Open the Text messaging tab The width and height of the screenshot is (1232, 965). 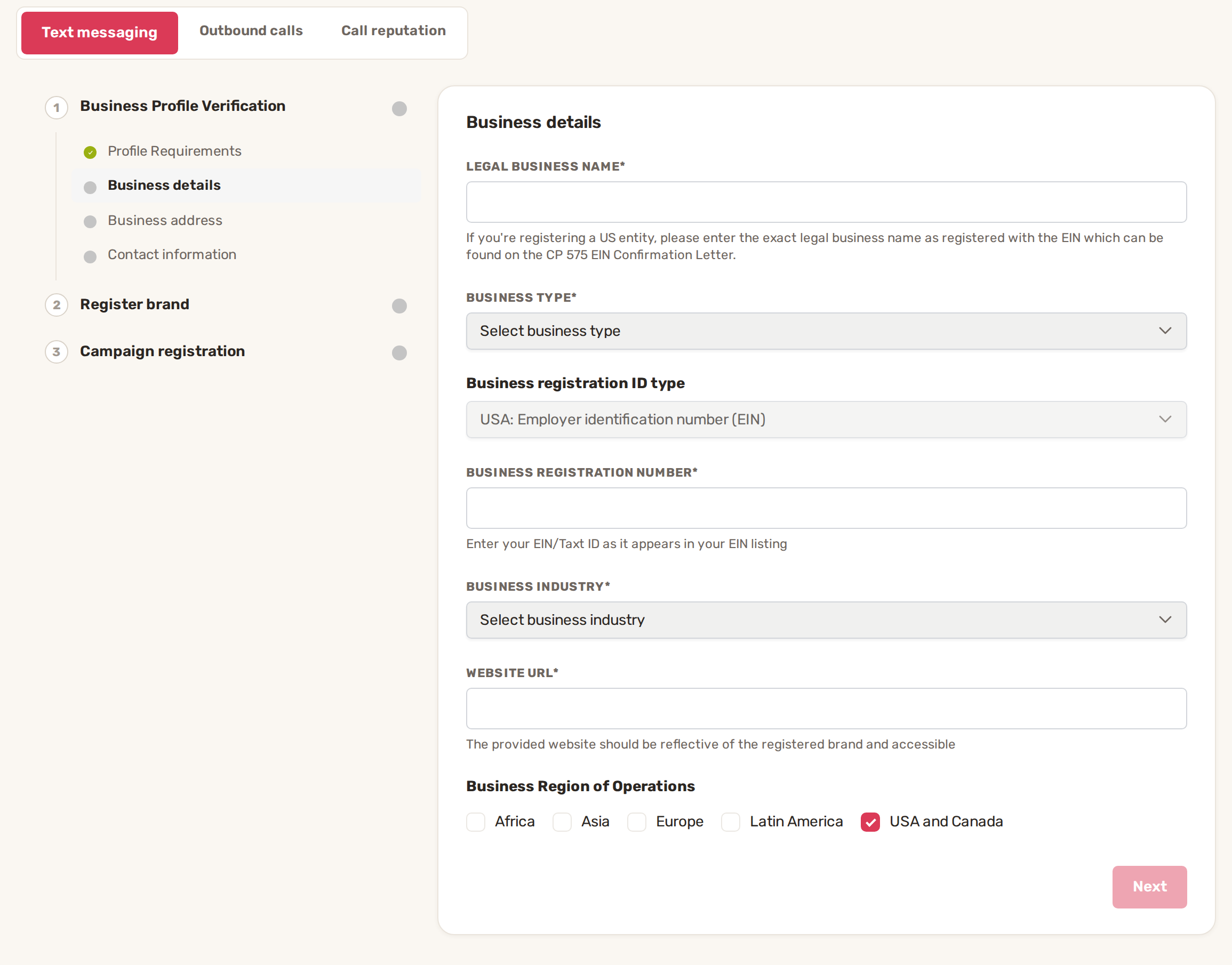pos(99,33)
